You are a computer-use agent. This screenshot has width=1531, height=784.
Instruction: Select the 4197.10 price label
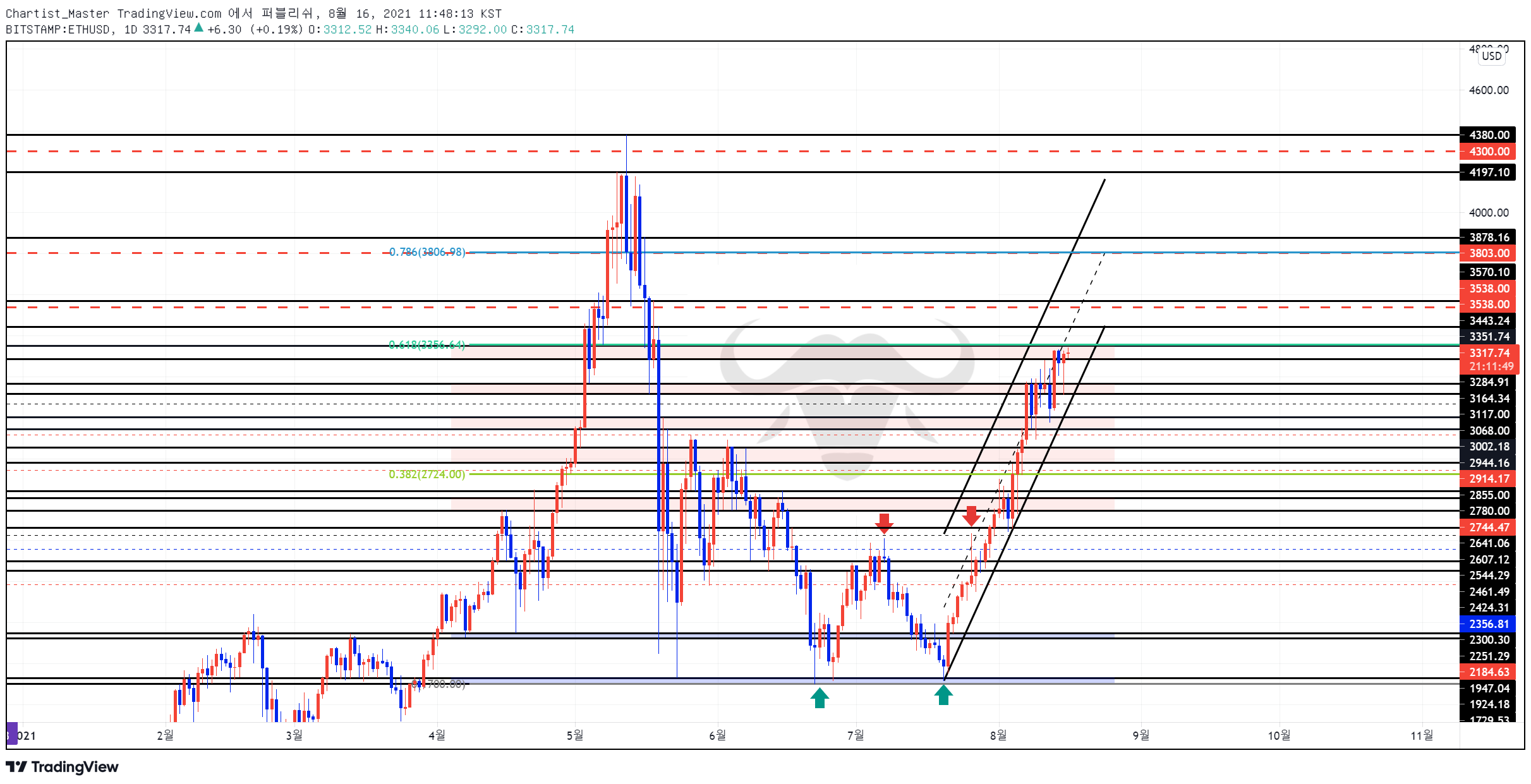[1487, 172]
